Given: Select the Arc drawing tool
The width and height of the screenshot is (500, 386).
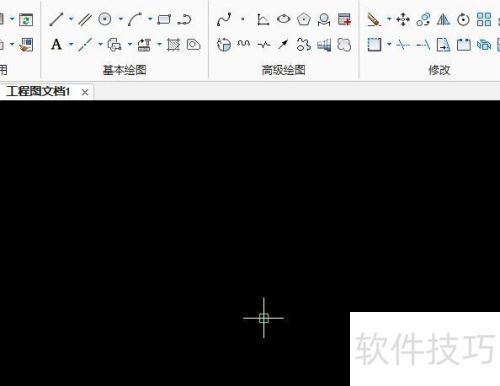Looking at the screenshot, I should click(x=135, y=19).
